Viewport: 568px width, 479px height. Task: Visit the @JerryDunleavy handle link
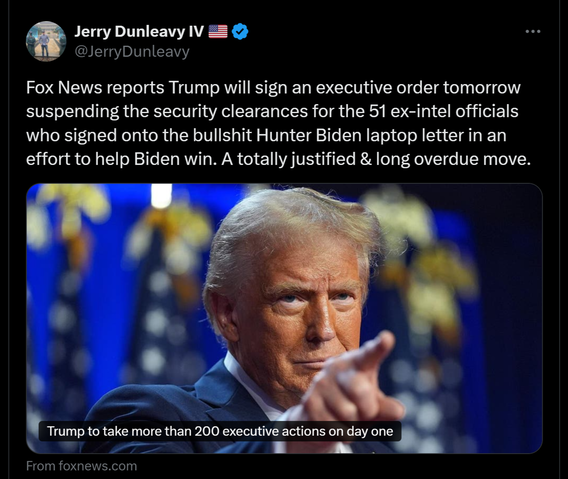point(132,51)
